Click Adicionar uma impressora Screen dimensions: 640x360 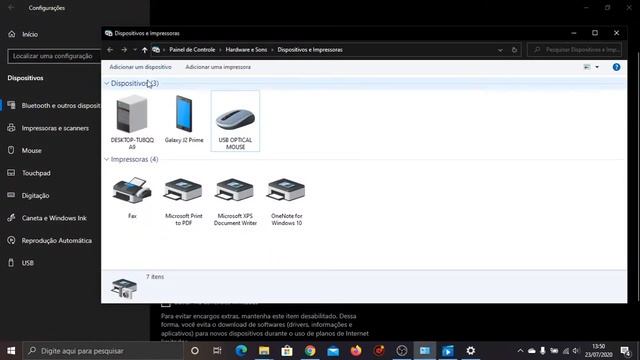click(218, 67)
